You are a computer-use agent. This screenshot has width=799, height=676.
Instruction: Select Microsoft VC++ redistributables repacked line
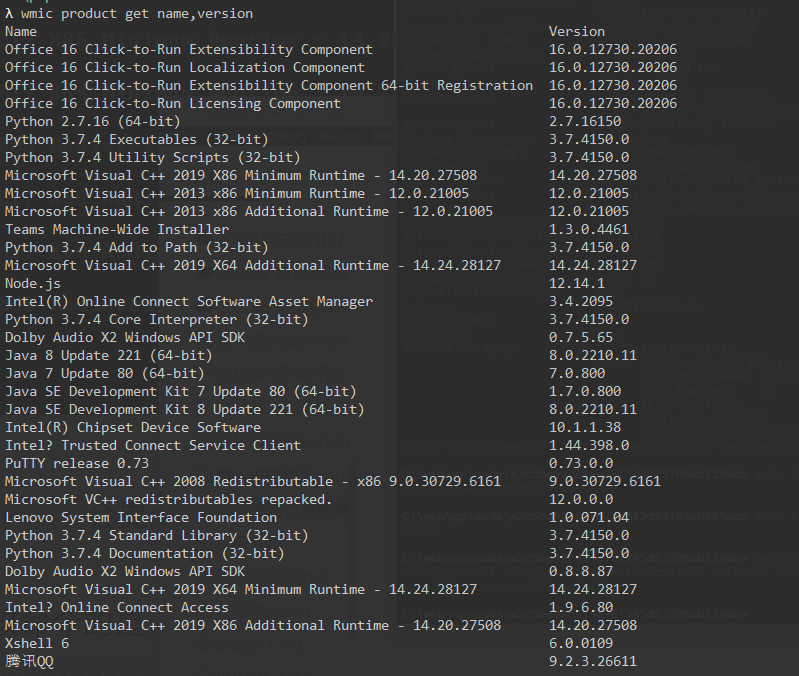pyautogui.click(x=169, y=500)
